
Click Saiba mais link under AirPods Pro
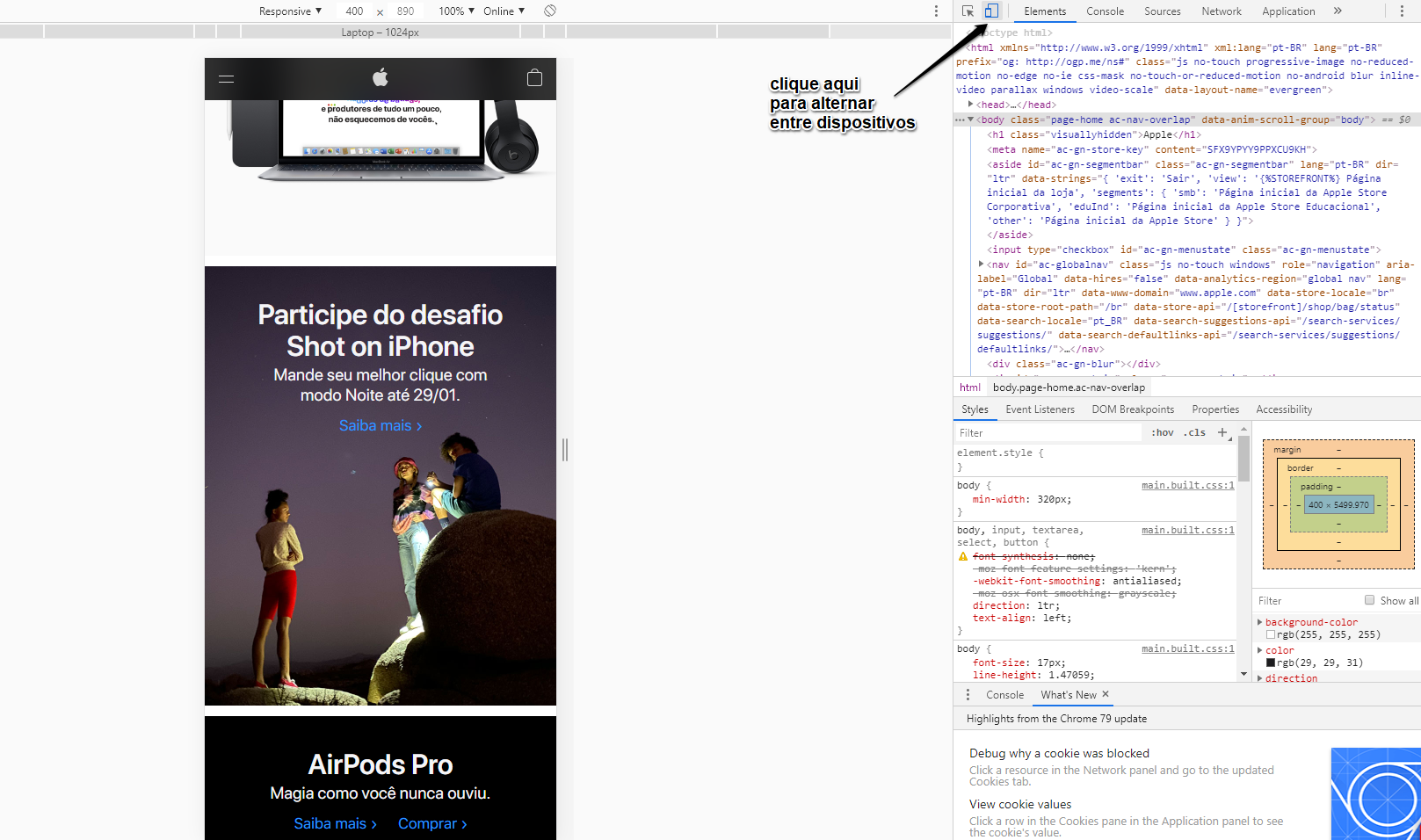335,823
